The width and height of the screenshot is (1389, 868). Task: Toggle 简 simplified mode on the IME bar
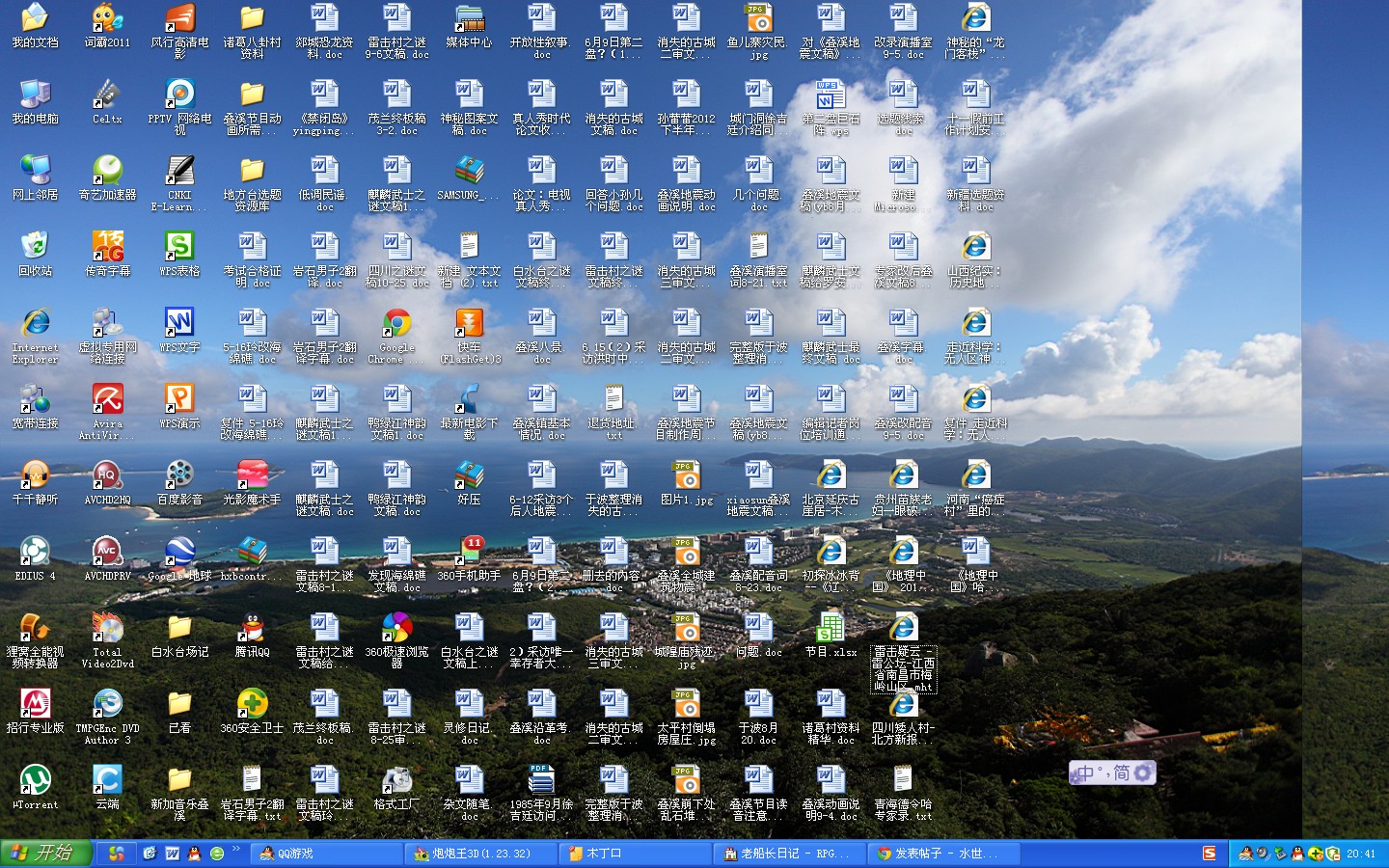coord(1121,773)
